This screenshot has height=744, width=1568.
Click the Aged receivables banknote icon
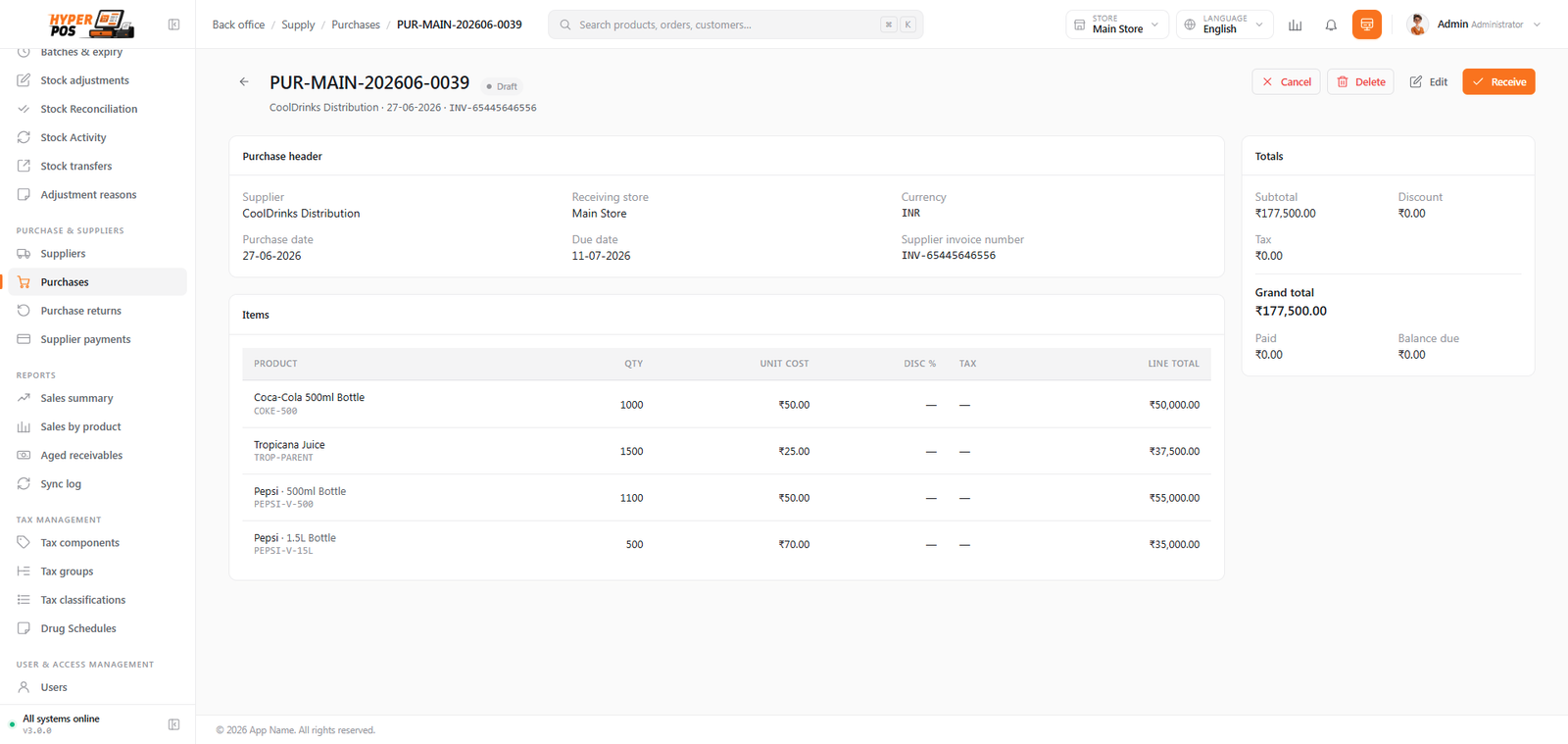tap(24, 455)
